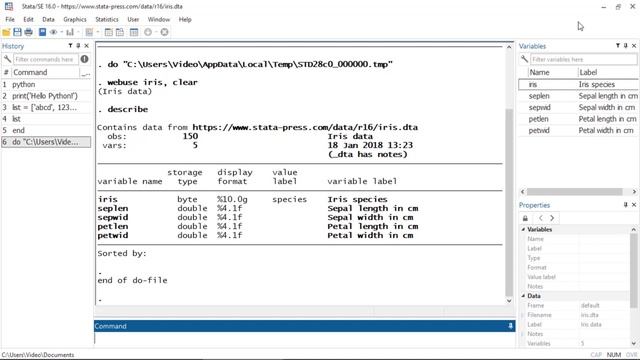The height and width of the screenshot is (360, 640).
Task: Click the More/Go toolbar icon
Action: 148,32
